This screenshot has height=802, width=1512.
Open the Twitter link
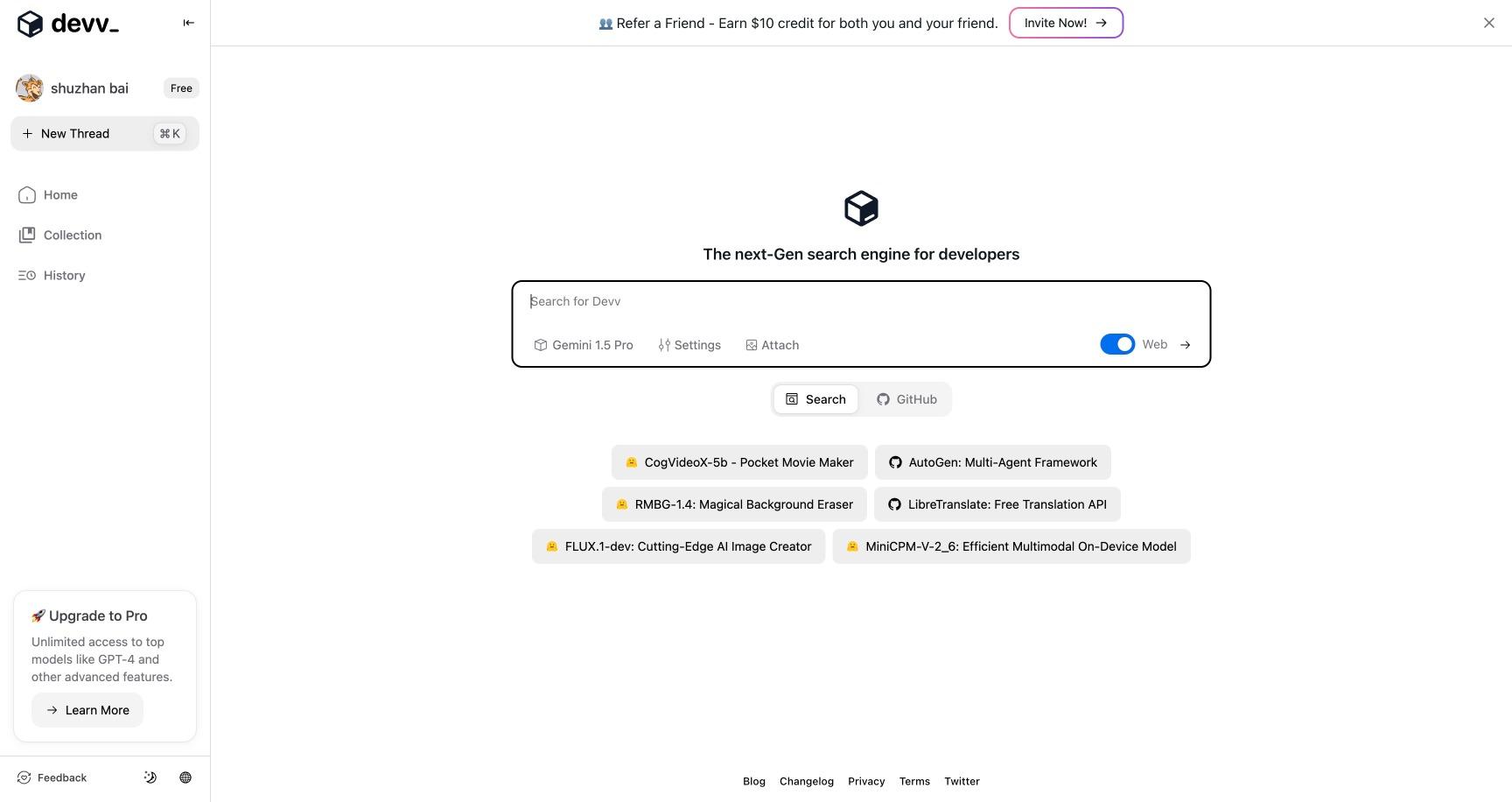coord(962,781)
